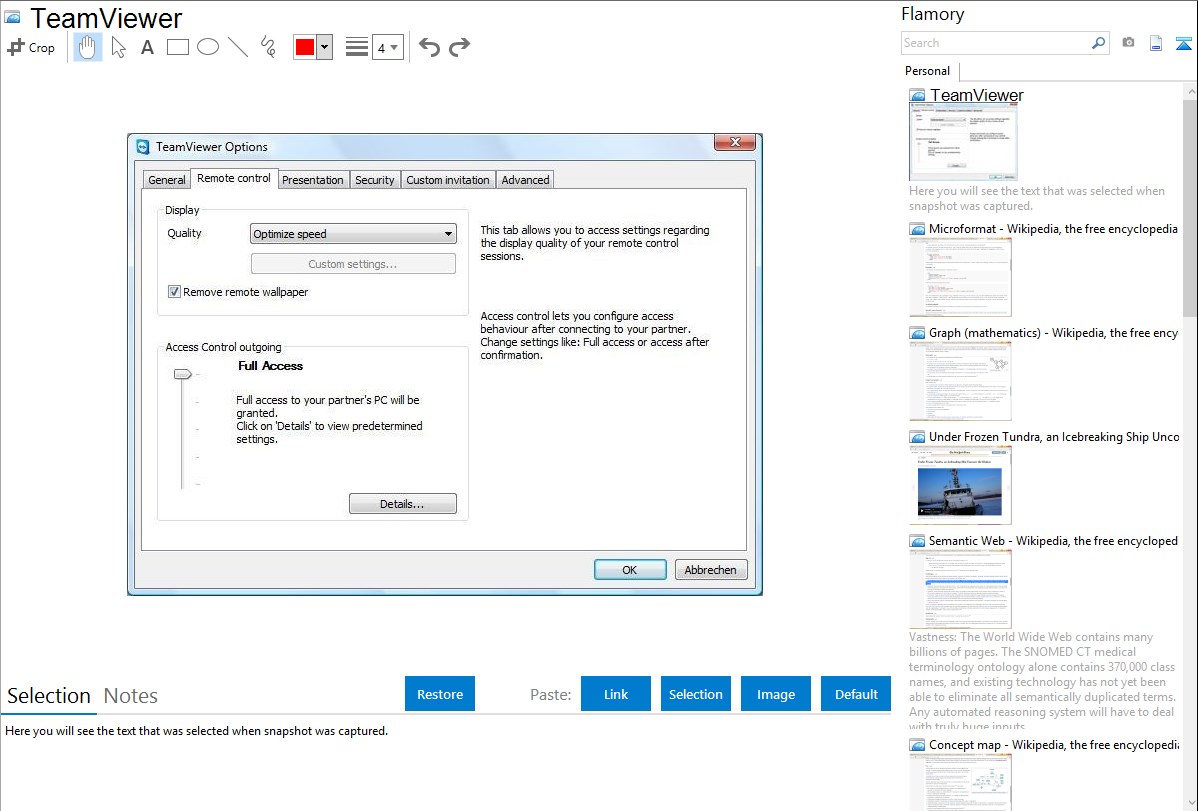Cancel with the Abbrechen button

[711, 570]
